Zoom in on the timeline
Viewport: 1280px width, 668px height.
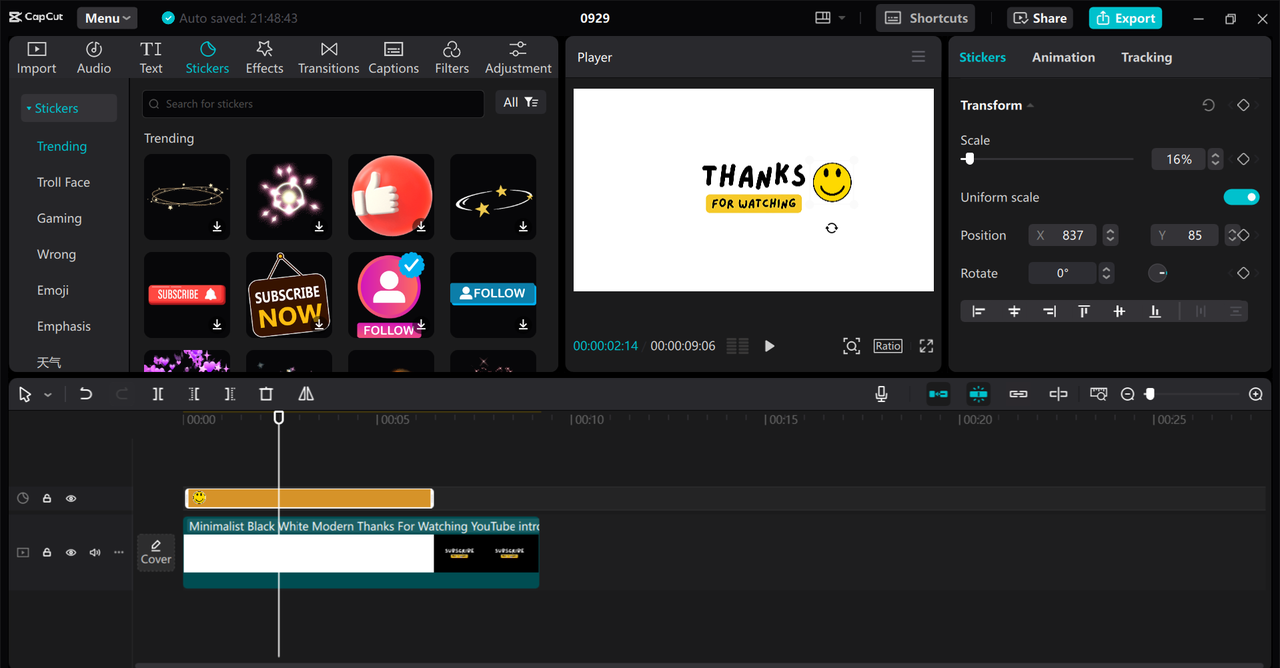pos(1256,394)
